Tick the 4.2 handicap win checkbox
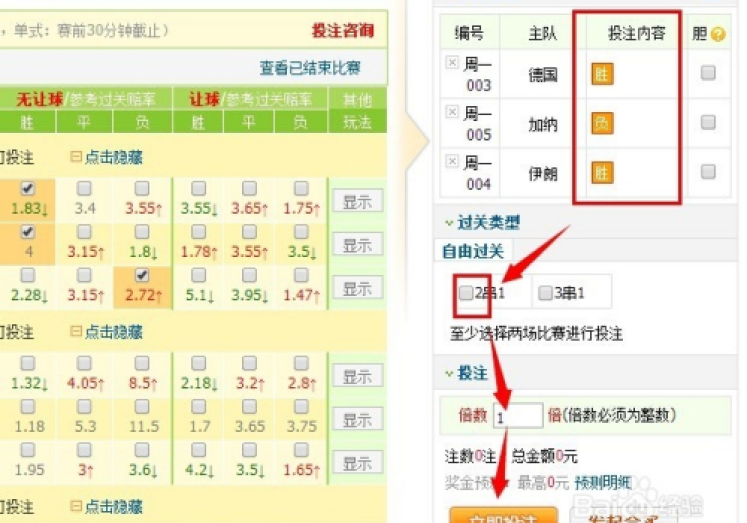 [x=199, y=450]
